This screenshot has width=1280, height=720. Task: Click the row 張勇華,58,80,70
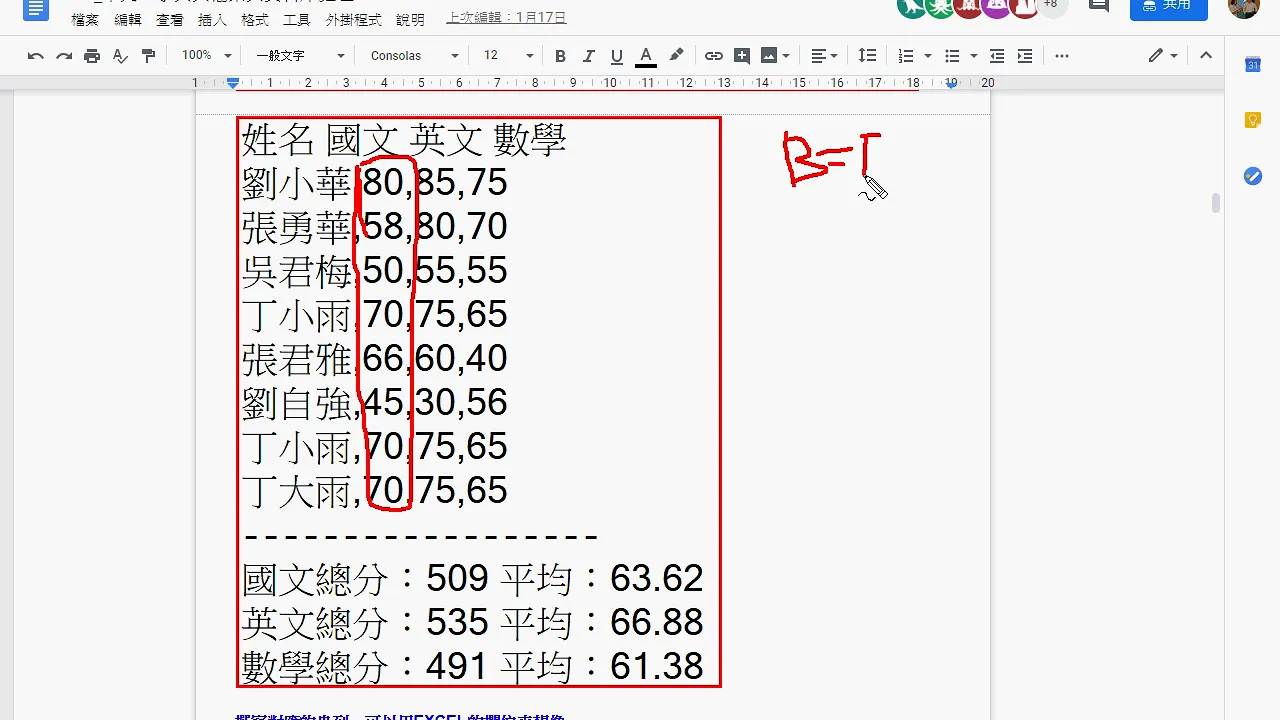(374, 227)
